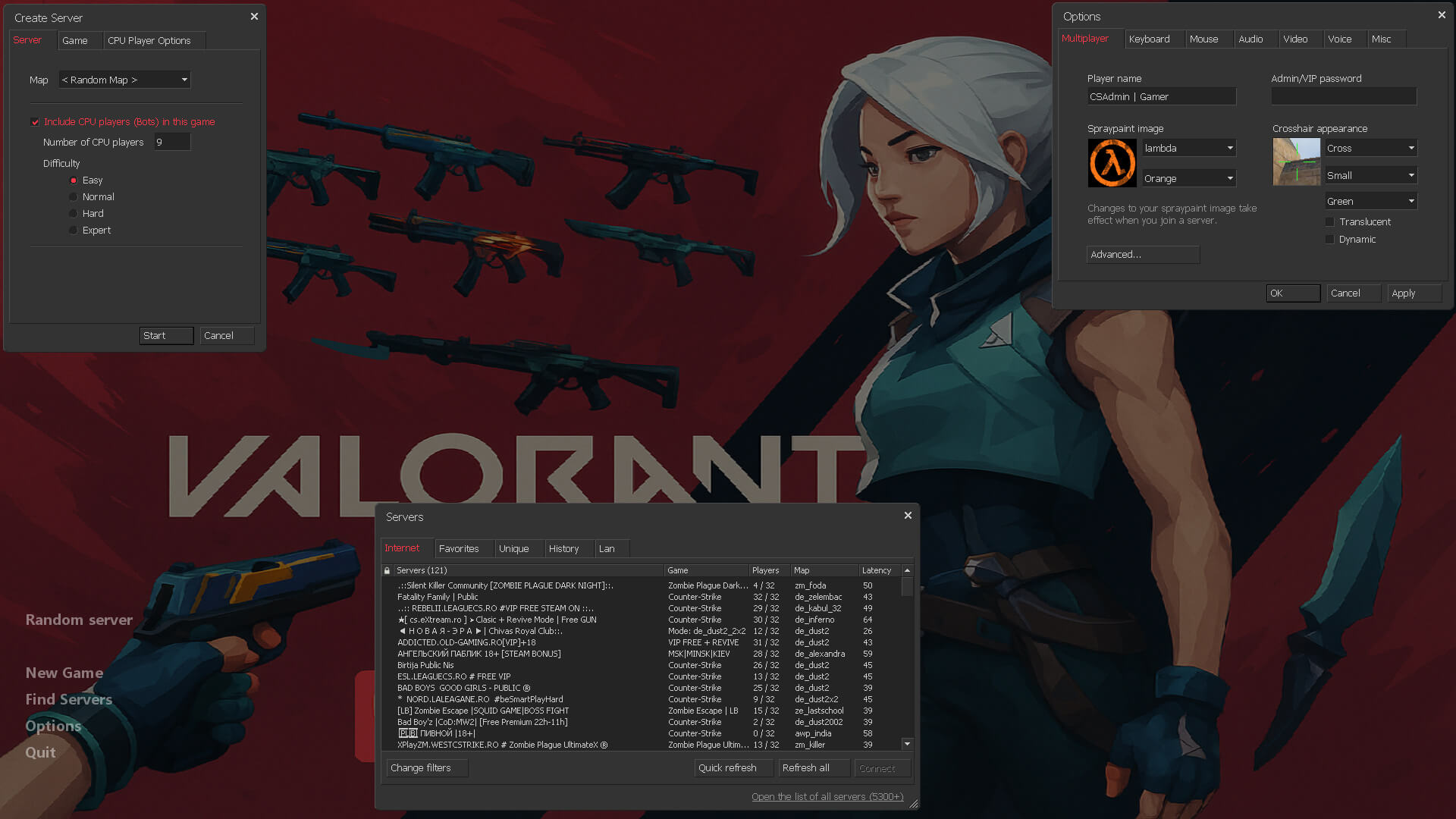The image size is (1456, 819).
Task: Expand the Orange spraypaint color dropdown
Action: click(1189, 179)
